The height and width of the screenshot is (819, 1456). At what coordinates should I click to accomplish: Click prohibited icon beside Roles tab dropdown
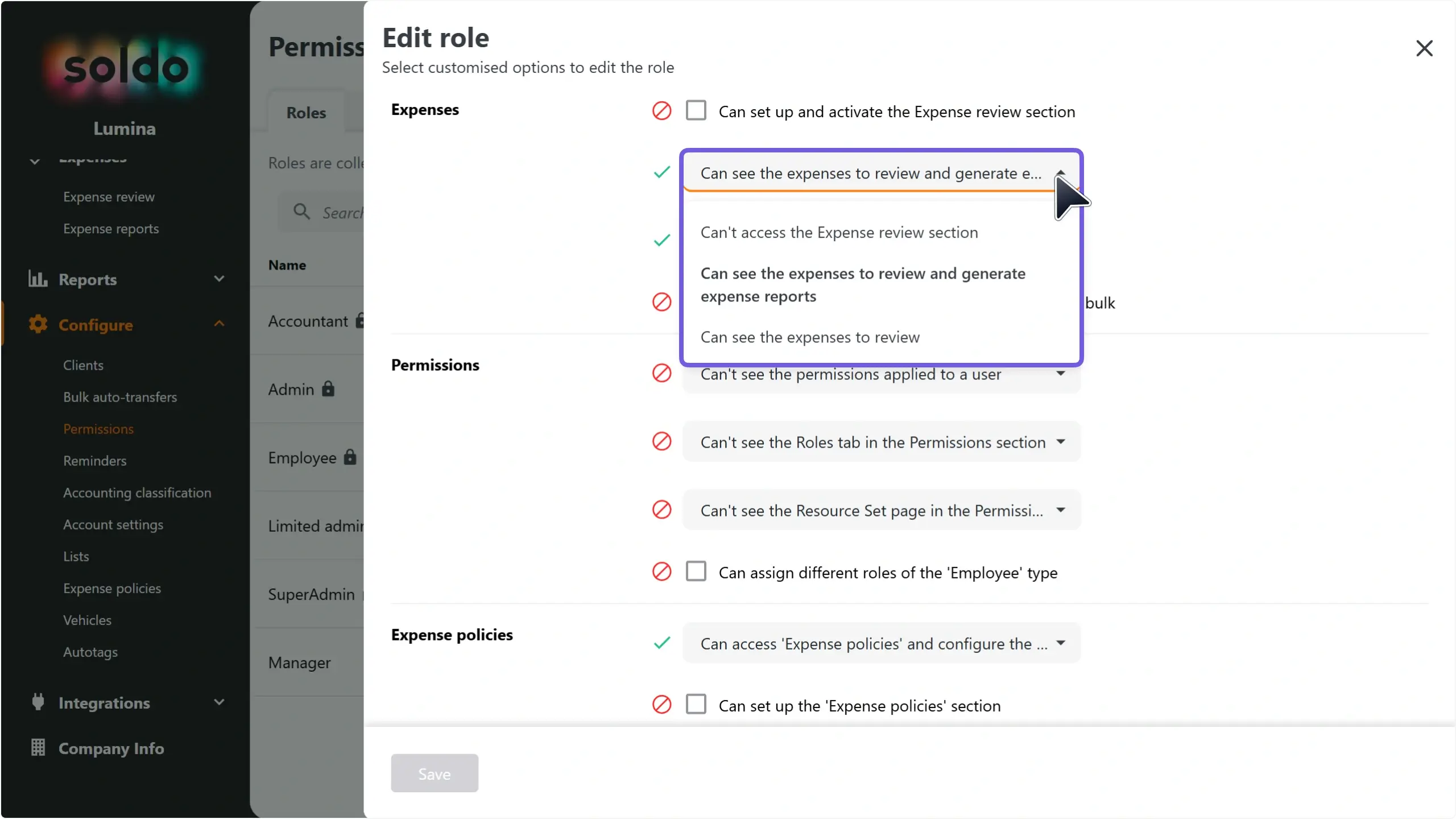tap(661, 442)
